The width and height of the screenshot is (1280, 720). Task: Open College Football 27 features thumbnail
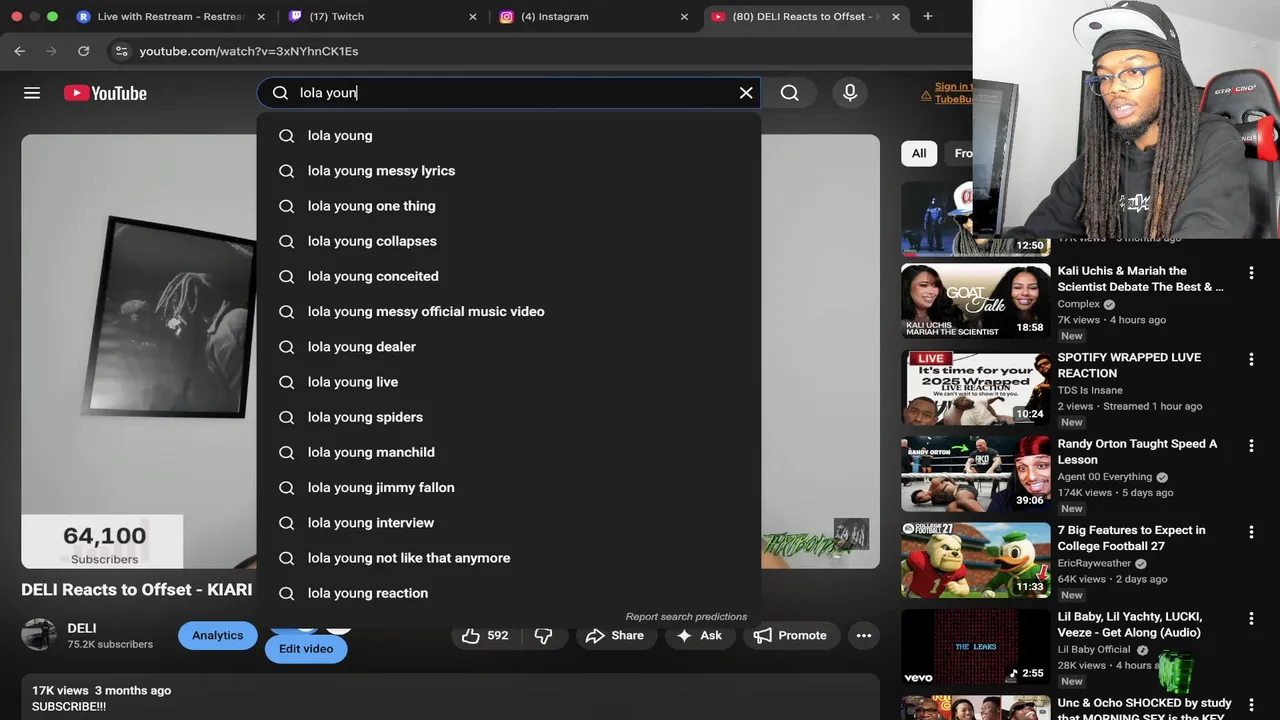tap(976, 561)
